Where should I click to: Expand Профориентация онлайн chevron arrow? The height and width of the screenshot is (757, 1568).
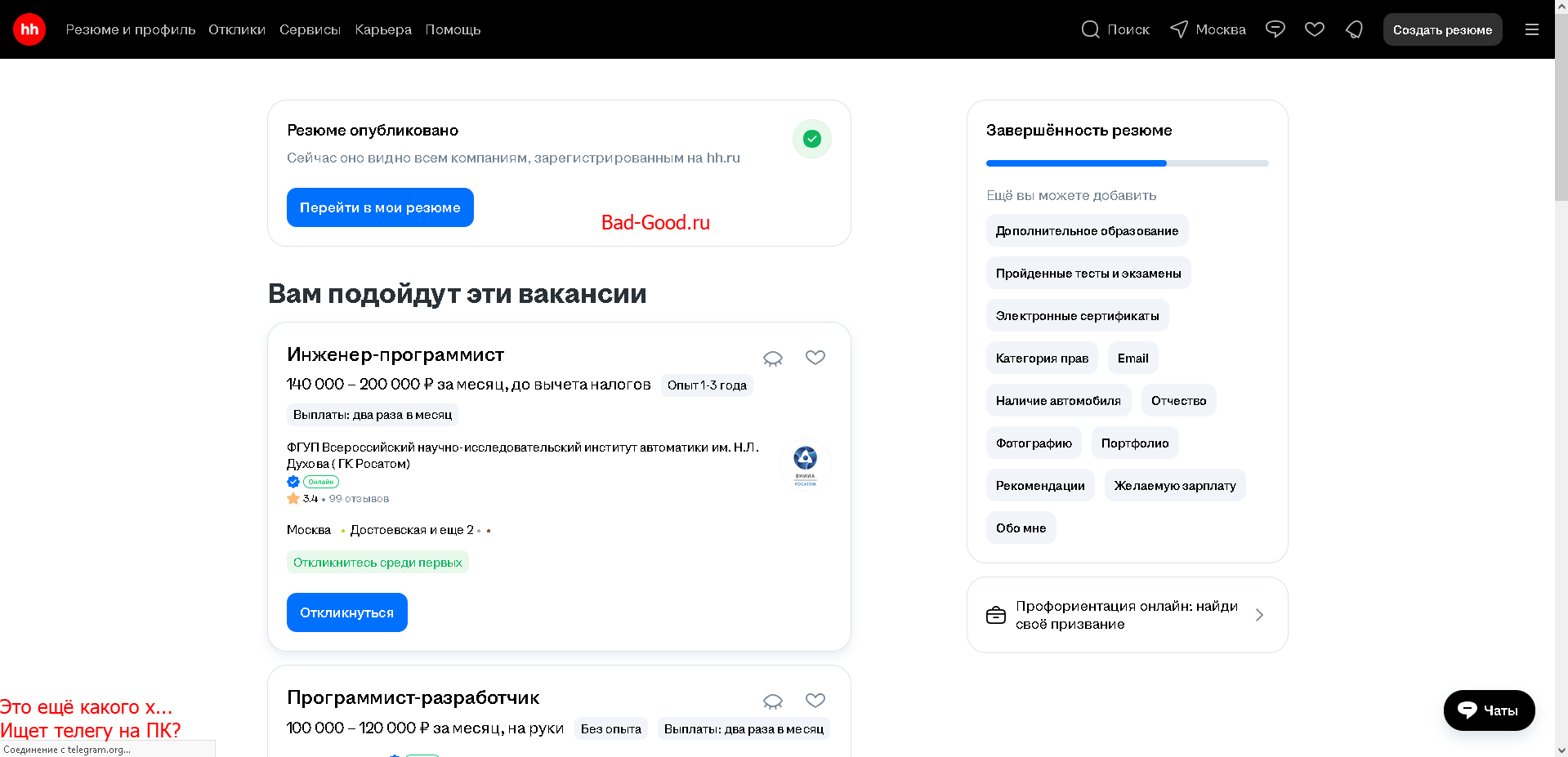[1259, 615]
